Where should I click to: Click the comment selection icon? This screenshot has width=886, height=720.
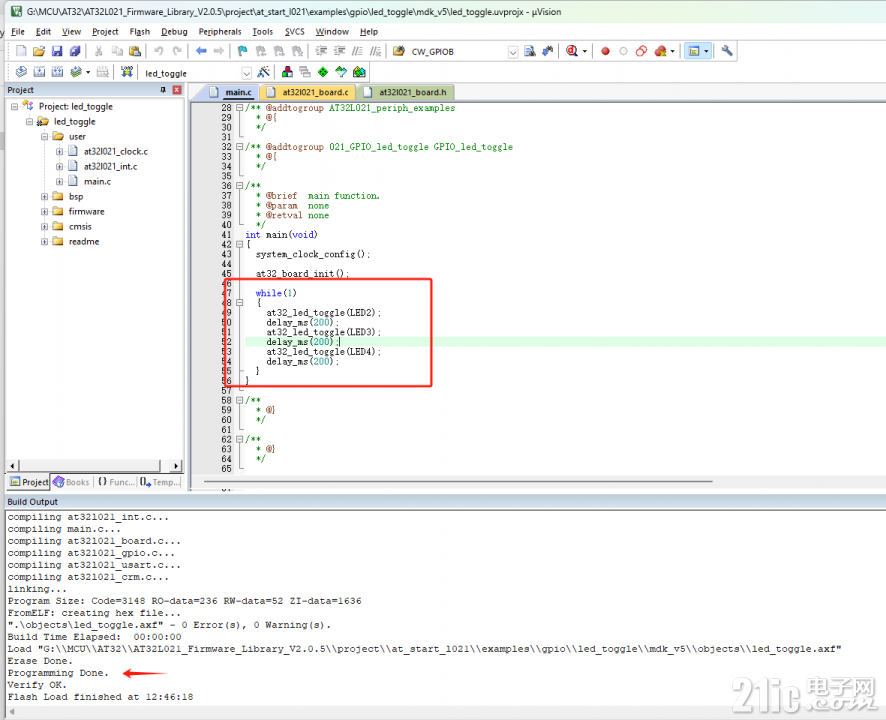click(357, 51)
